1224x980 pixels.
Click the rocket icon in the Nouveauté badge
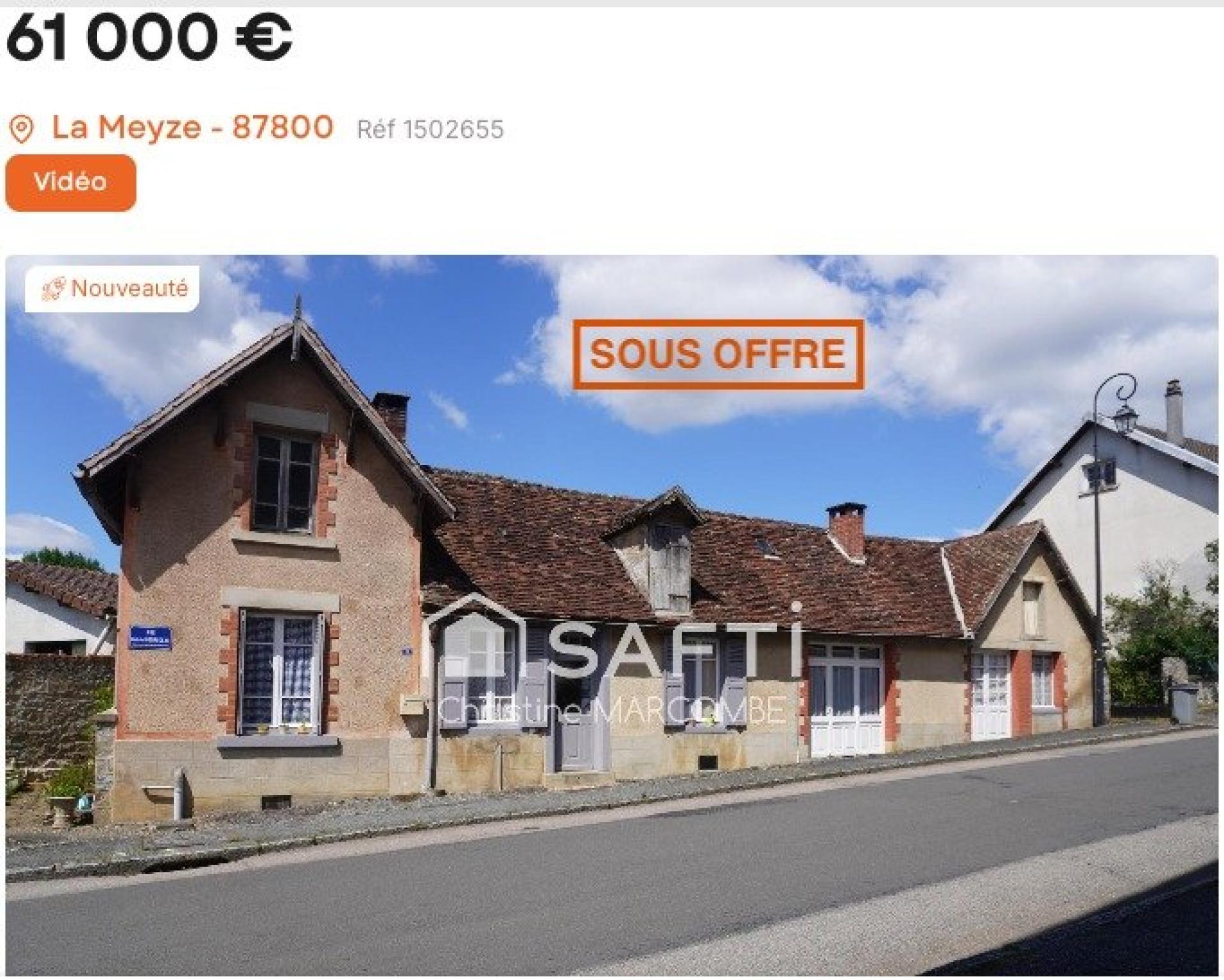click(x=54, y=289)
